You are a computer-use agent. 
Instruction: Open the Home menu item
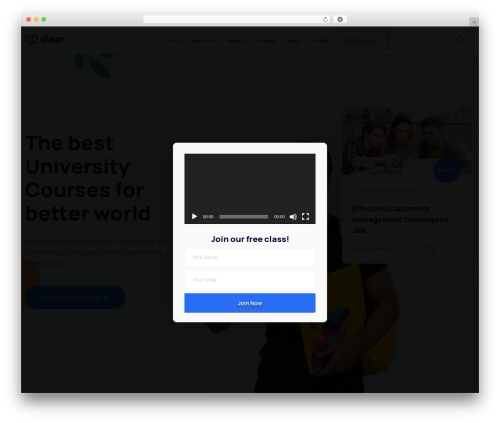tap(174, 41)
